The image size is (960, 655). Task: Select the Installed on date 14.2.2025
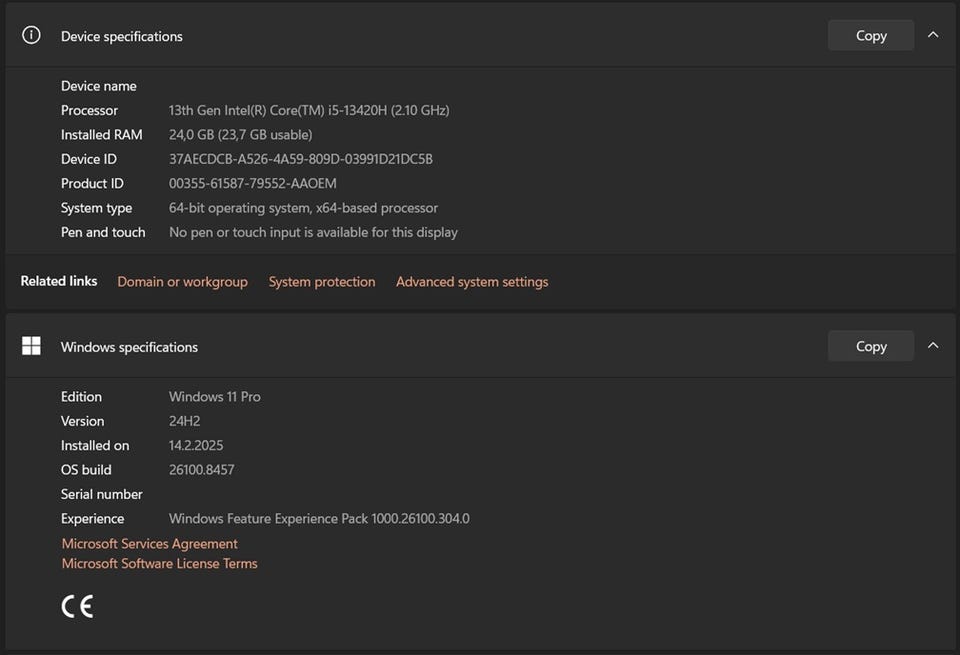196,446
